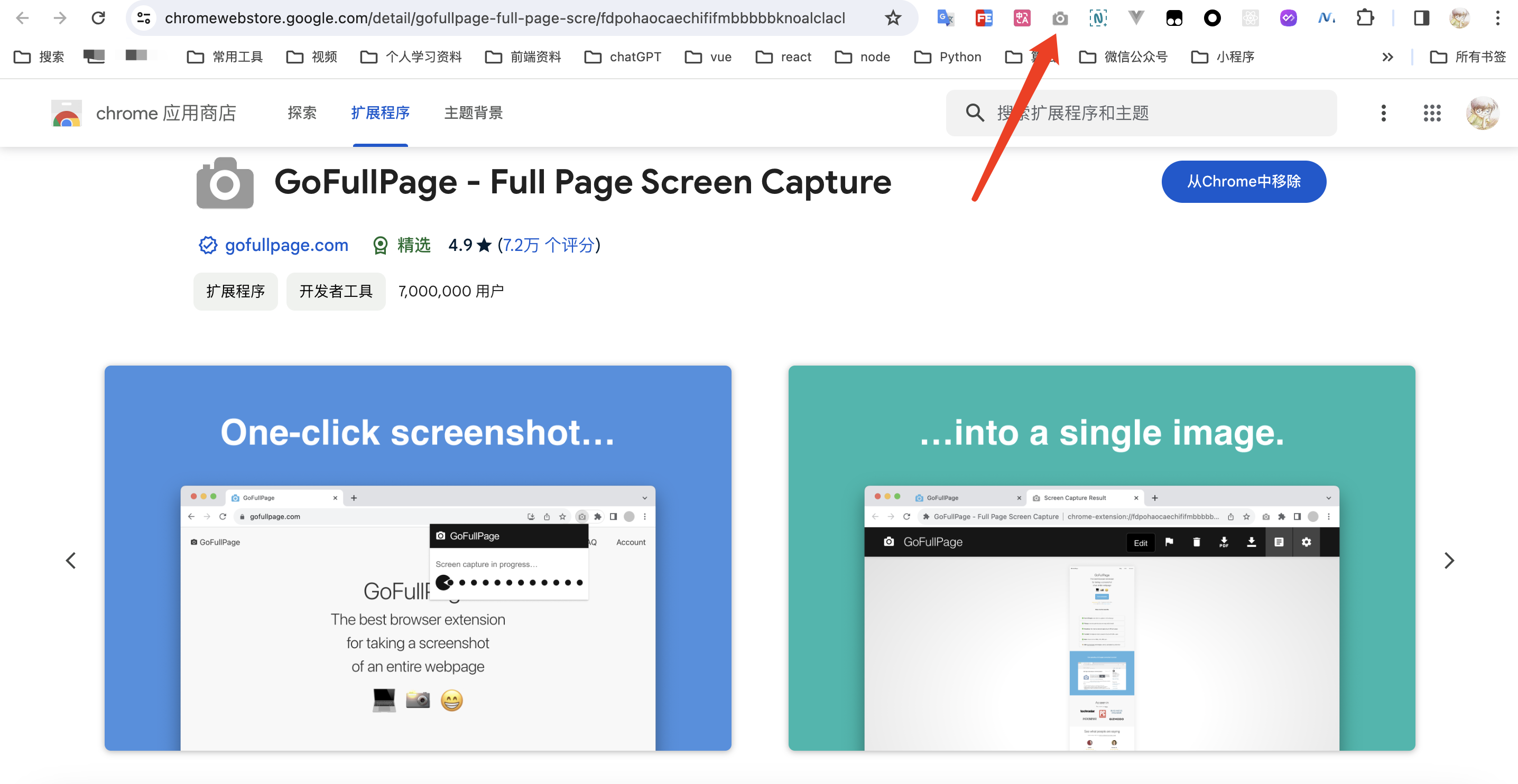Image resolution: width=1518 pixels, height=784 pixels.
Task: Open the 前端资料 bookmarks folder
Action: (523, 57)
